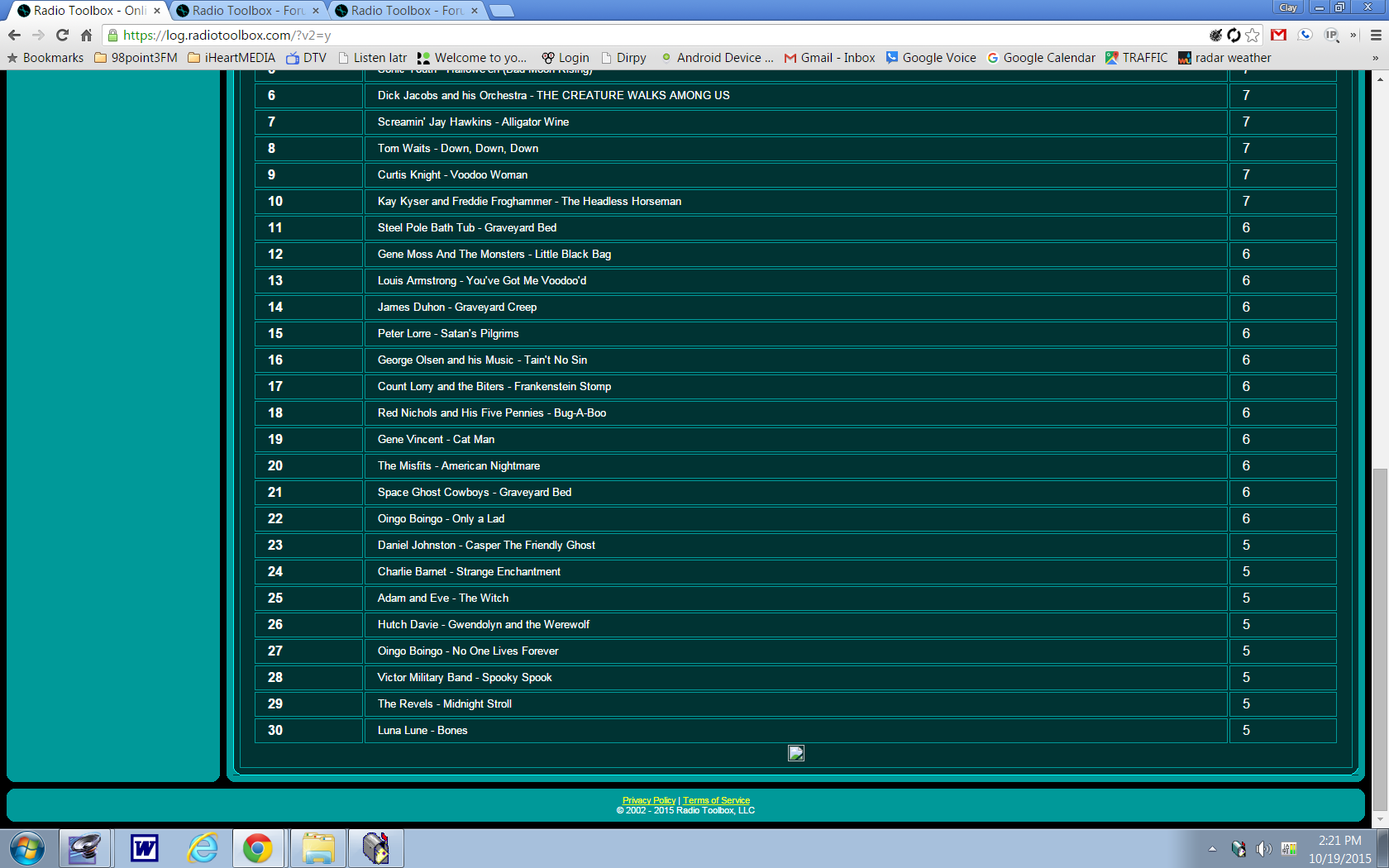This screenshot has height=868, width=1389.
Task: Open the Gmail extension icon
Action: coord(1278,35)
